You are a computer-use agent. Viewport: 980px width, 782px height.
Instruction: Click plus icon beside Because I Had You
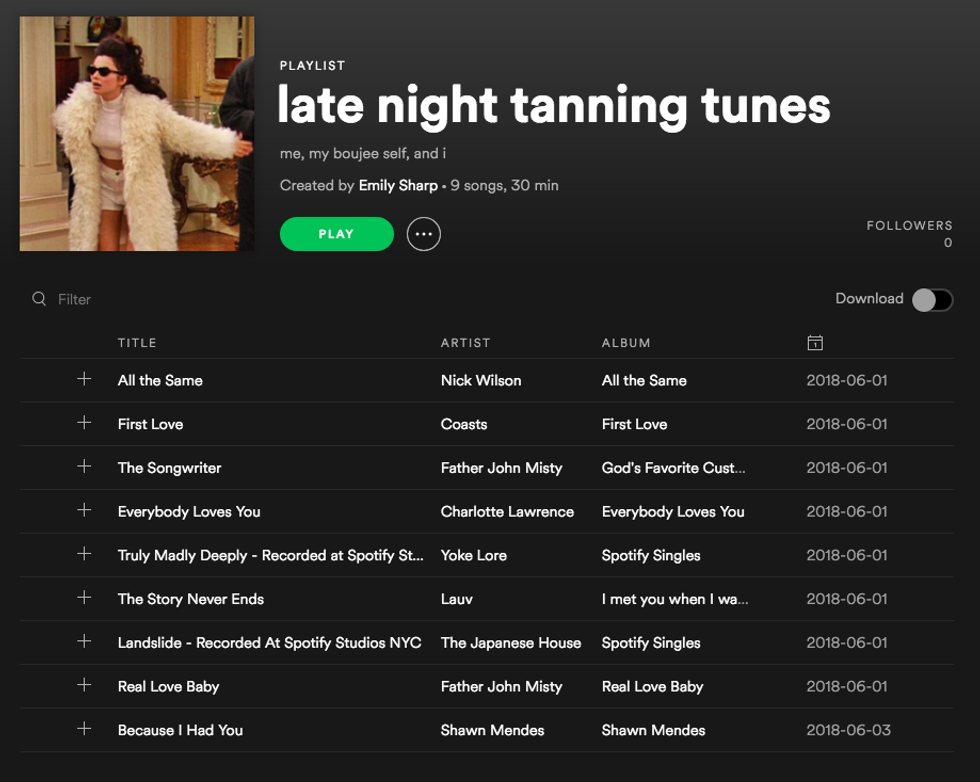(84, 729)
